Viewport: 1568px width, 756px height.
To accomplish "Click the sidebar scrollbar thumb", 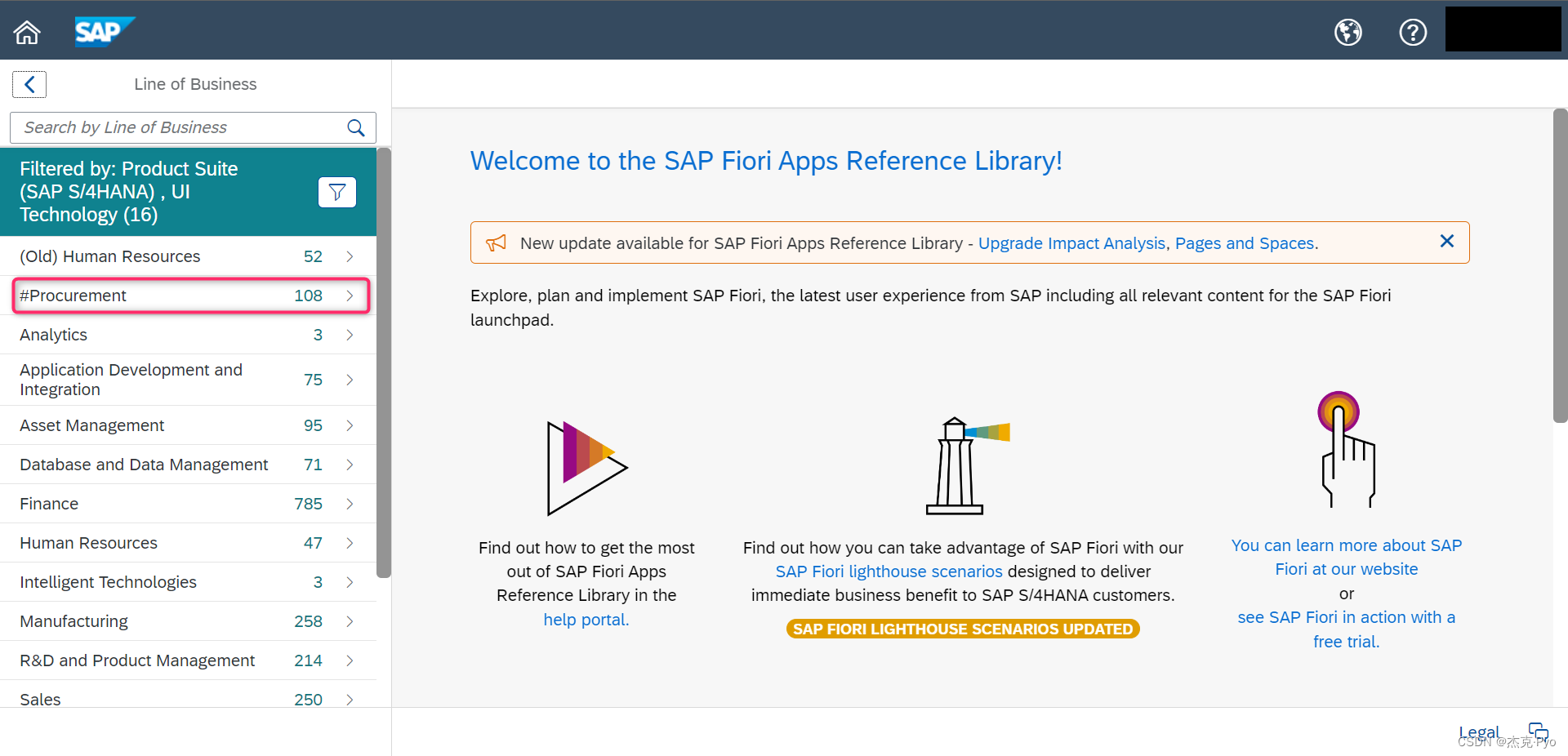I will [382, 359].
